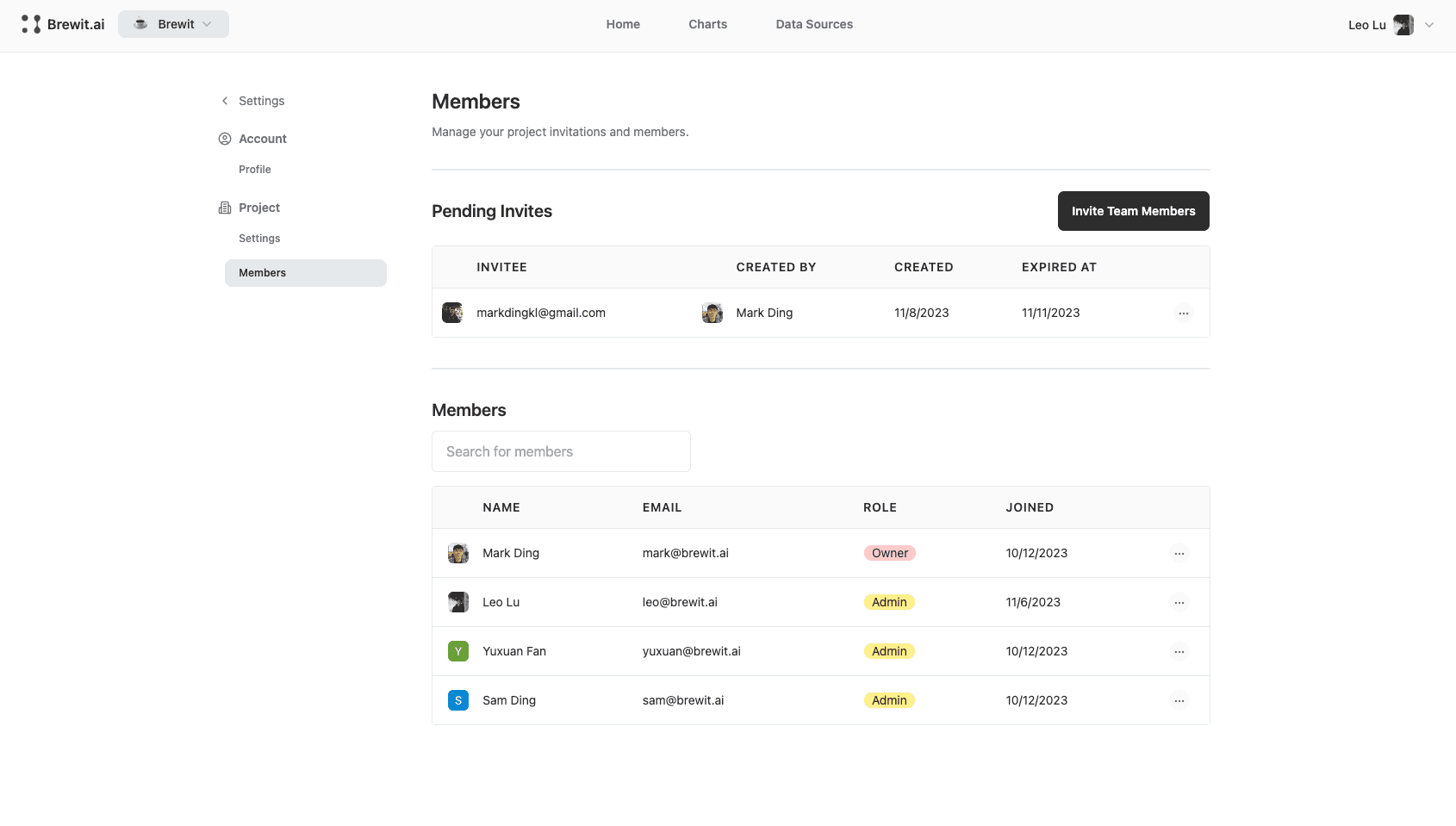
Task: Open the actions menu for Sam Ding
Action: (x=1179, y=700)
